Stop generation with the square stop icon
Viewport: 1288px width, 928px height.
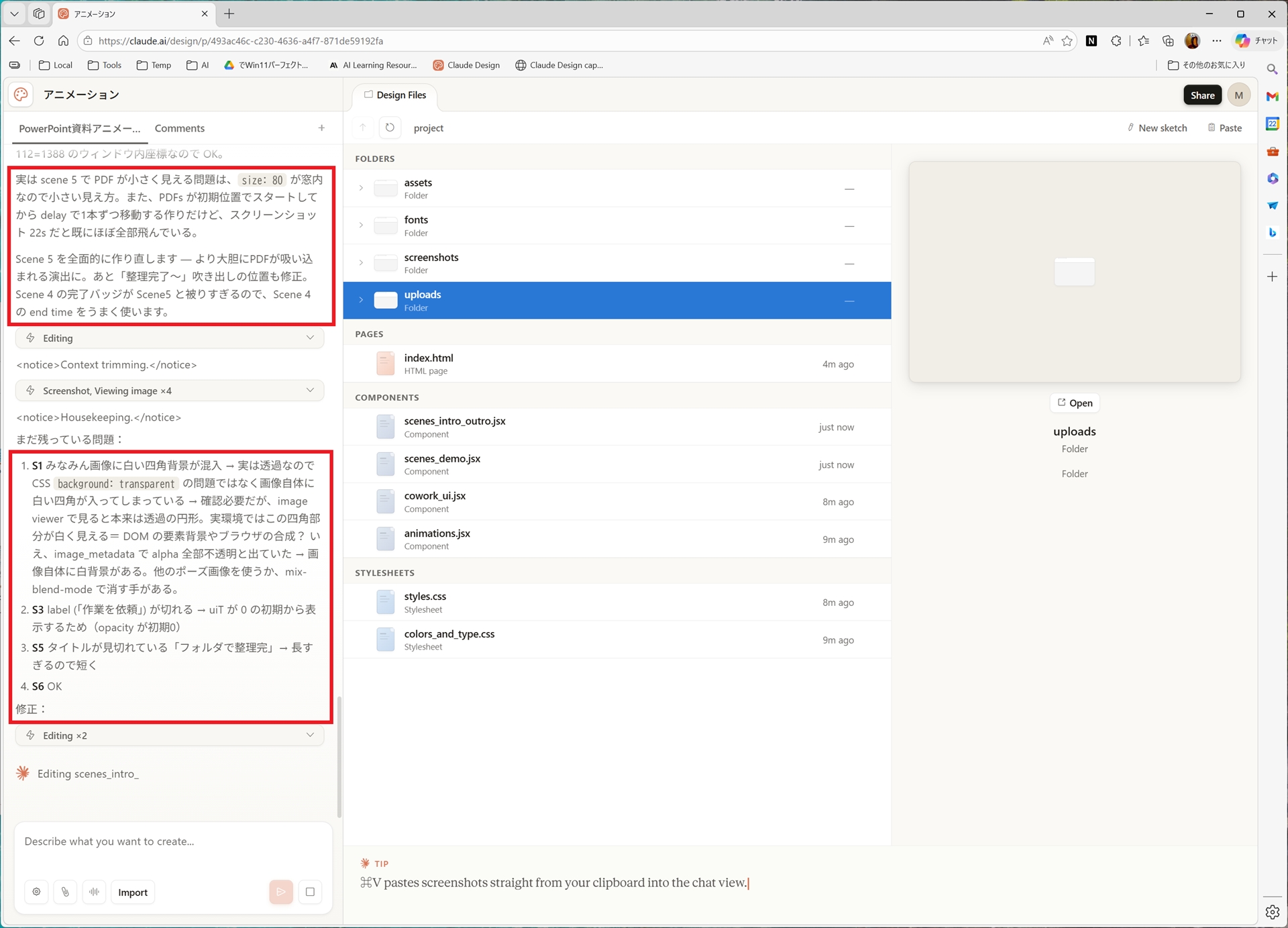pyautogui.click(x=310, y=892)
